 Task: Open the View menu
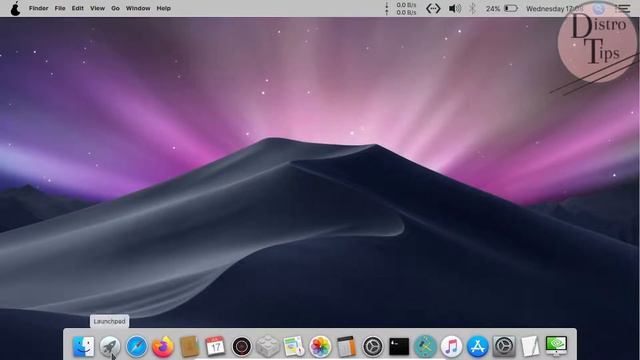pyautogui.click(x=98, y=8)
